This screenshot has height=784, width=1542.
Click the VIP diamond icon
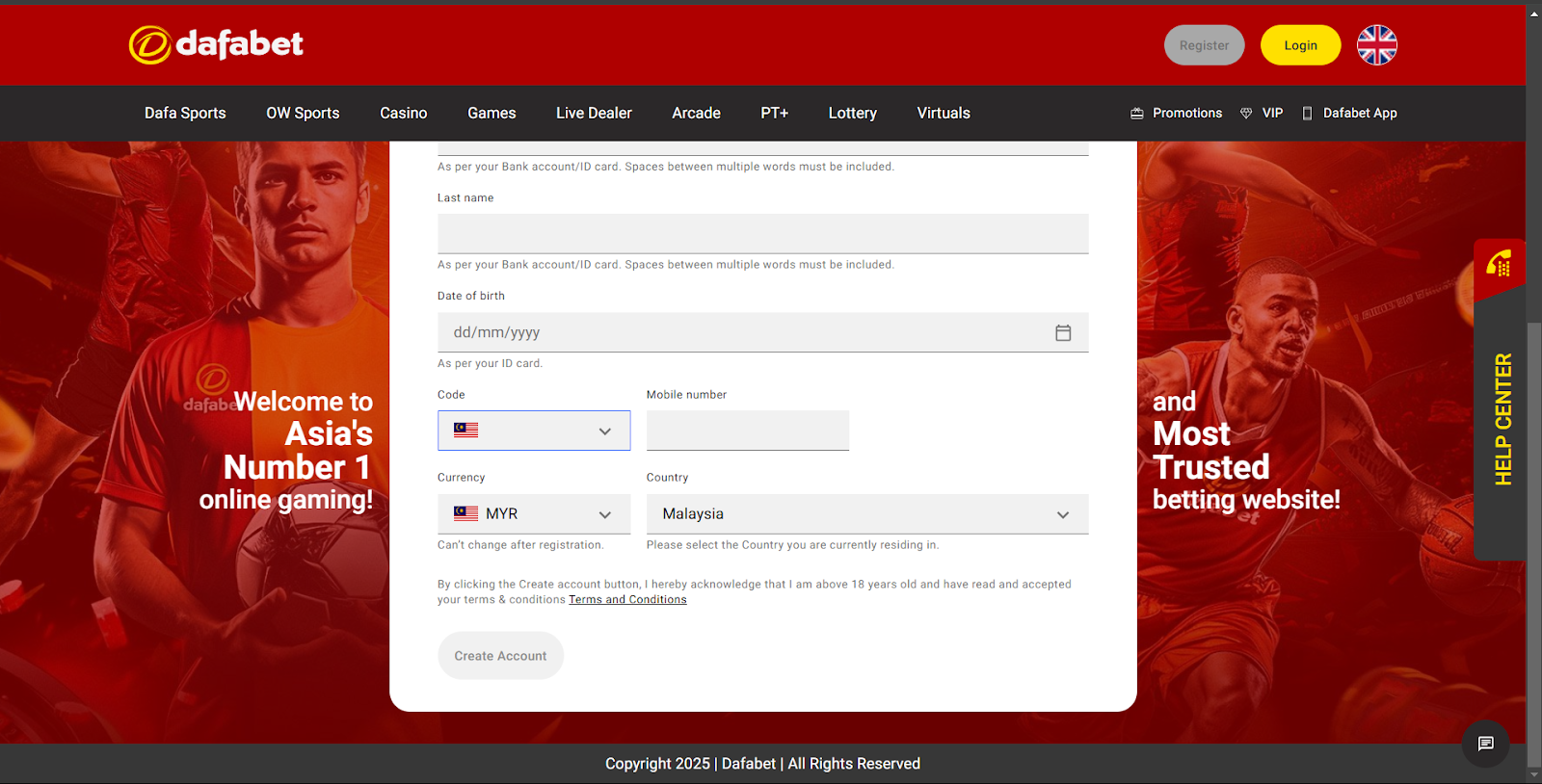(x=1246, y=114)
